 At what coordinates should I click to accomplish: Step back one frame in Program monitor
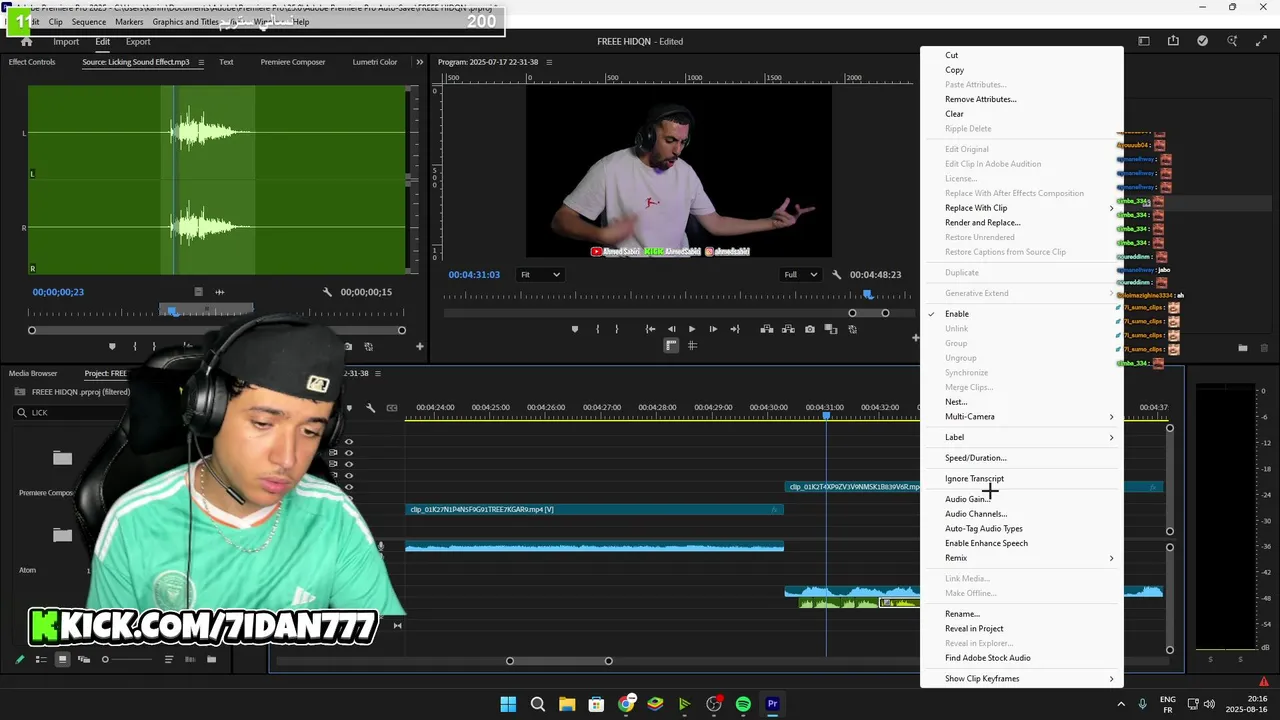tap(671, 329)
